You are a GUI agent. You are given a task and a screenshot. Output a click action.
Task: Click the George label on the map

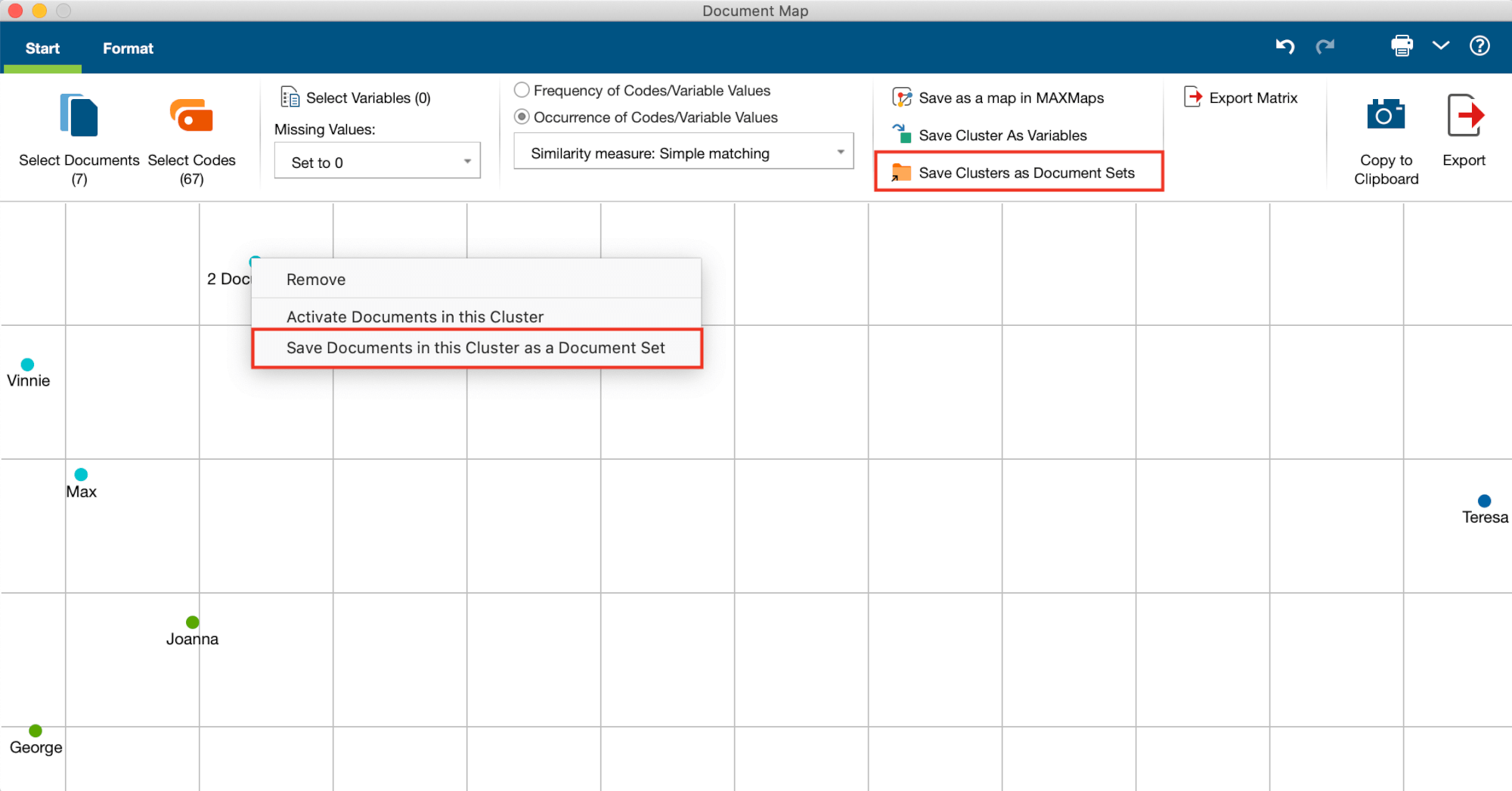36,747
